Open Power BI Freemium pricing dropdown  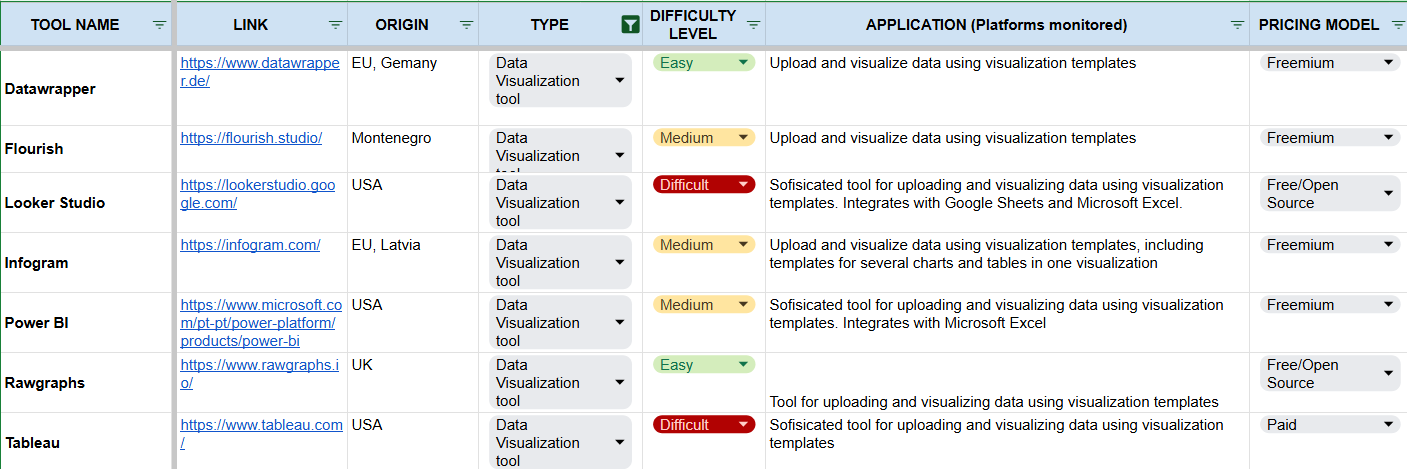pyautogui.click(x=1330, y=304)
